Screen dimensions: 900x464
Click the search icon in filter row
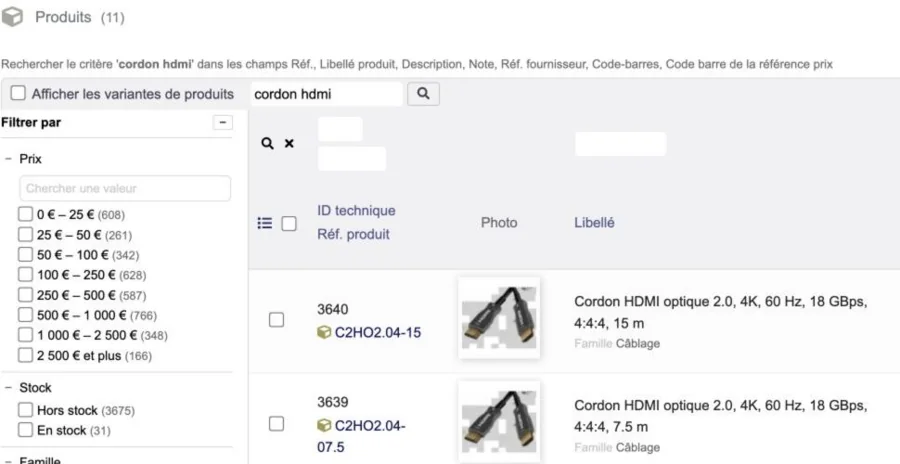click(267, 144)
